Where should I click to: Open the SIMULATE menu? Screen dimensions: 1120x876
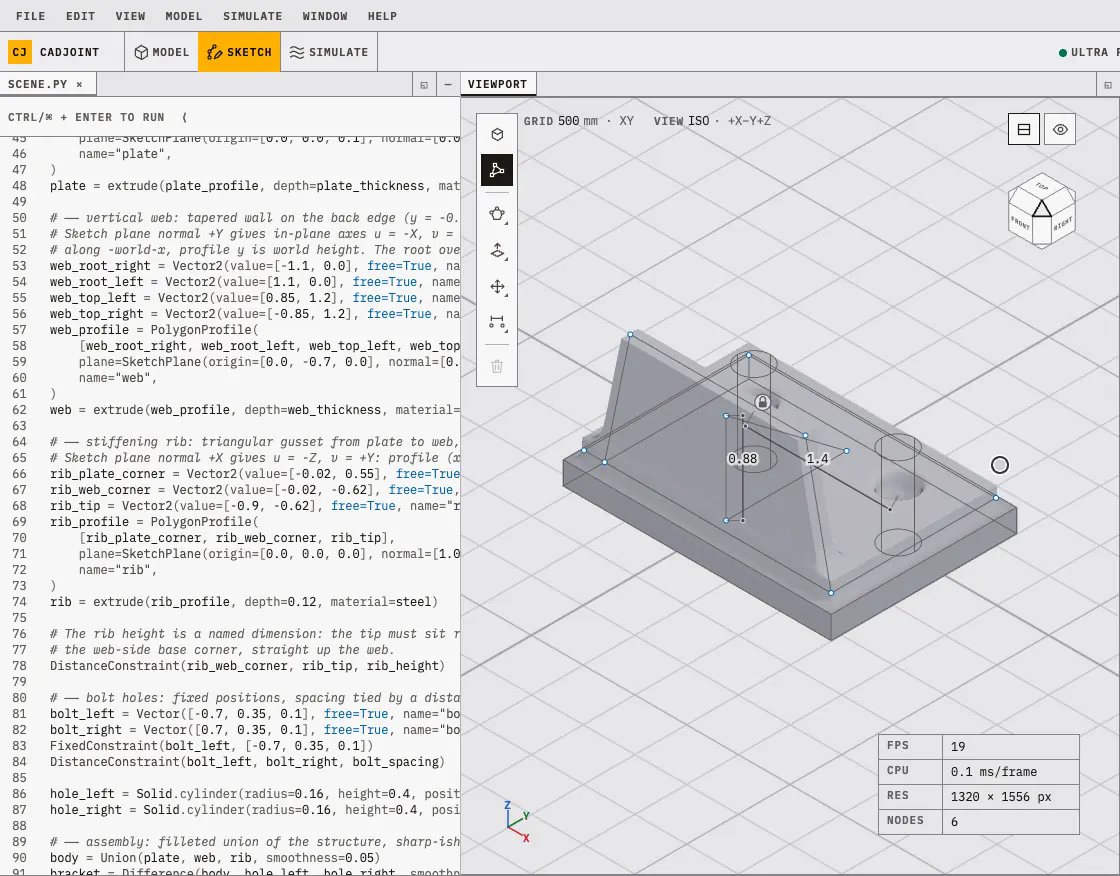[253, 16]
